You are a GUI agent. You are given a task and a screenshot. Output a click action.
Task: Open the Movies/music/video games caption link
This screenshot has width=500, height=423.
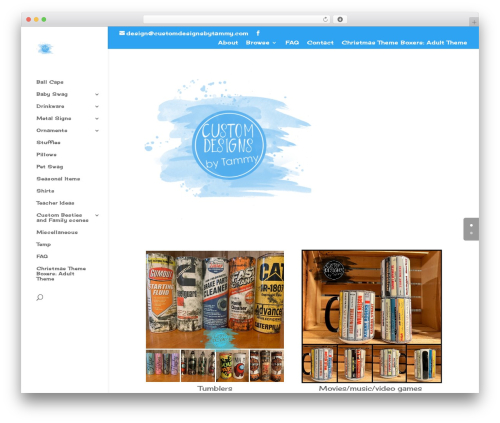coord(370,388)
